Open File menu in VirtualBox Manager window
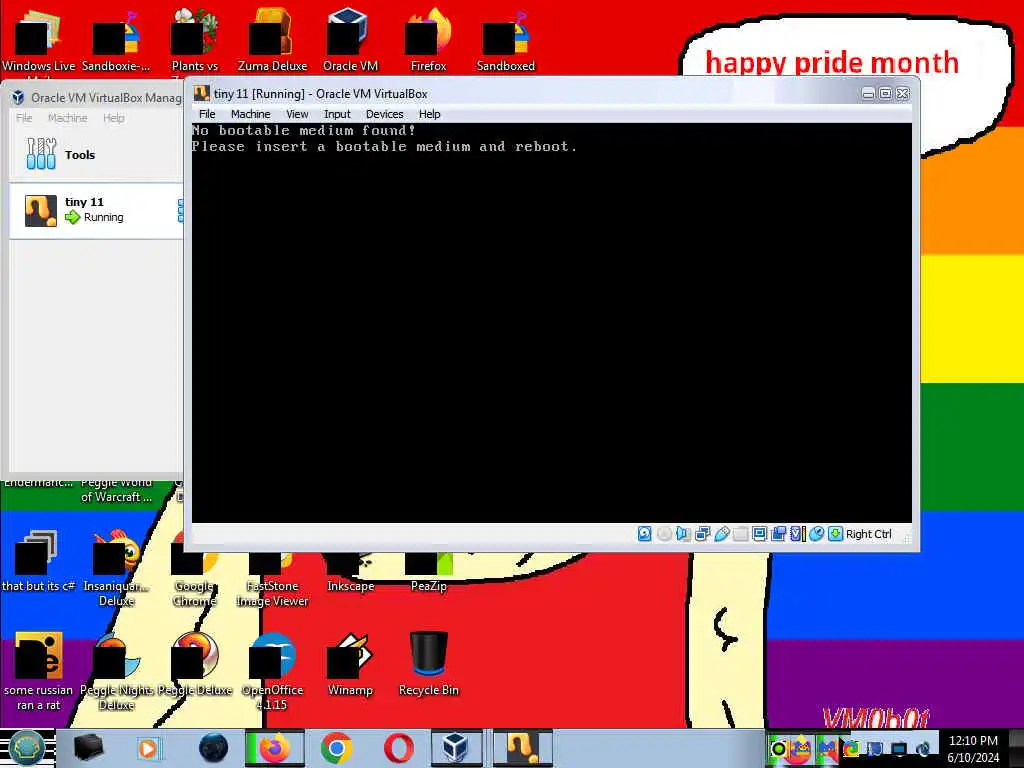Viewport: 1024px width, 768px height. (x=24, y=118)
